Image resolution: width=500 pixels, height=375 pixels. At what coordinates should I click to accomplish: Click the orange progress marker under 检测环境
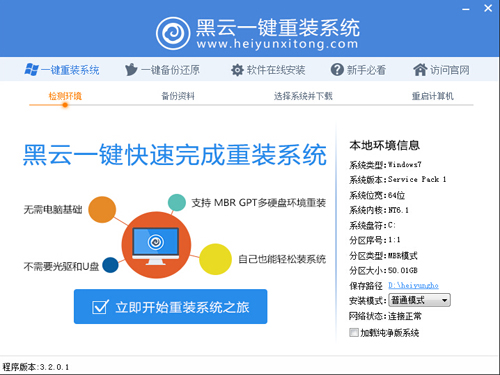point(65,105)
